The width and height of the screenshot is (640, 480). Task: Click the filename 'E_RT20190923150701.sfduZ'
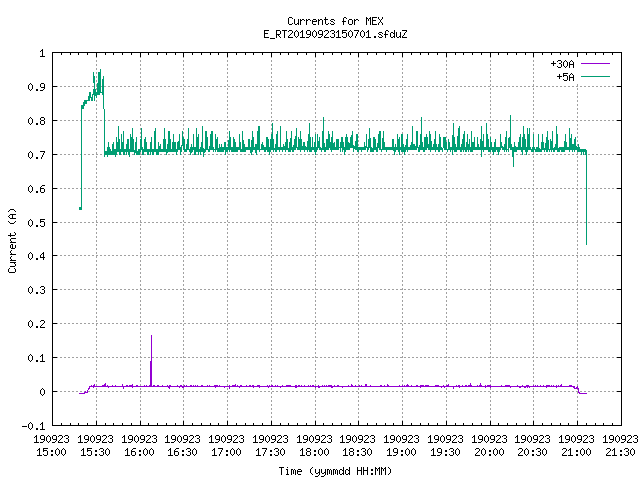pyautogui.click(x=335, y=34)
